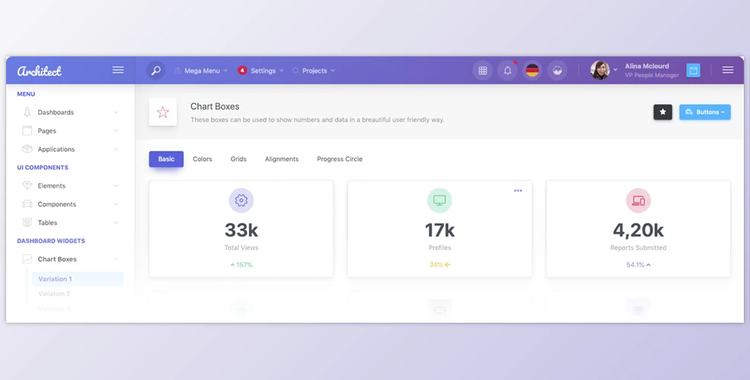Click the diamond icon beside Elements
The width and height of the screenshot is (750, 380).
(x=27, y=185)
